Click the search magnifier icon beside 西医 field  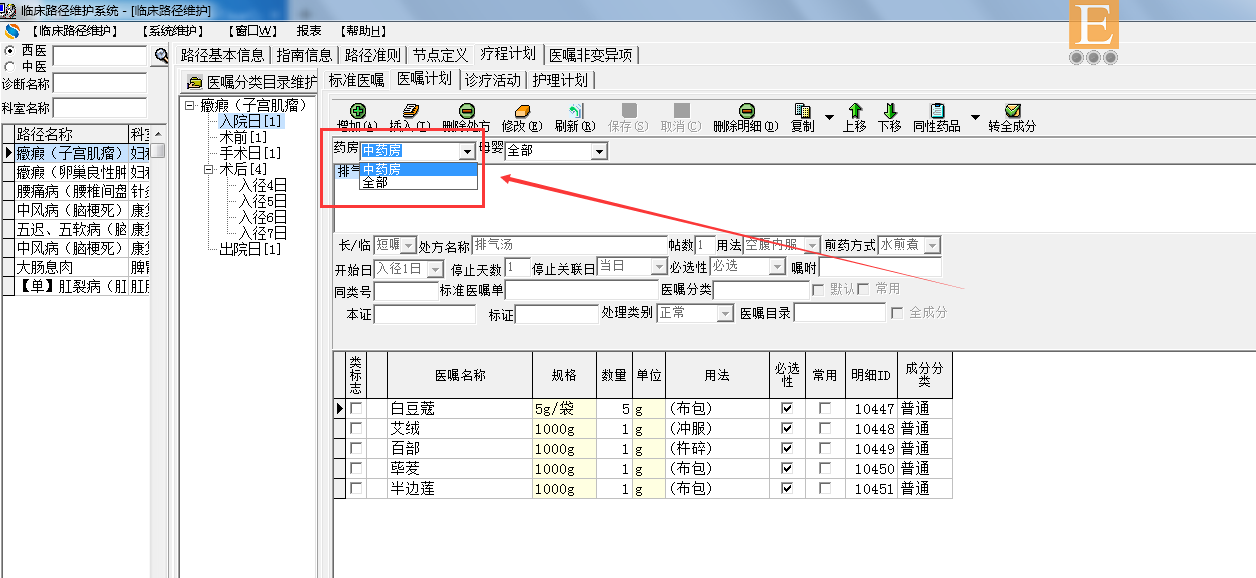[x=161, y=56]
